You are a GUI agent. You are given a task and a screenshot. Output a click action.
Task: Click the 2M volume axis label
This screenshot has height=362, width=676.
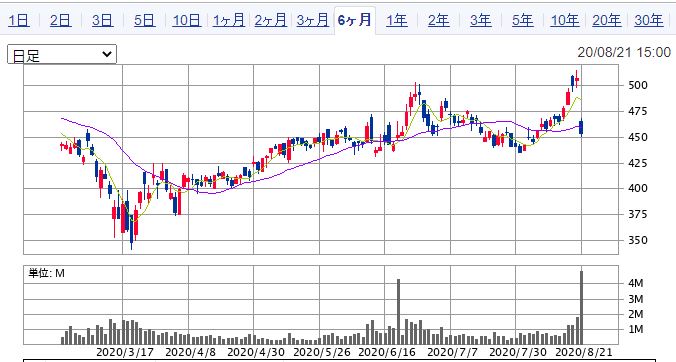(x=635, y=314)
